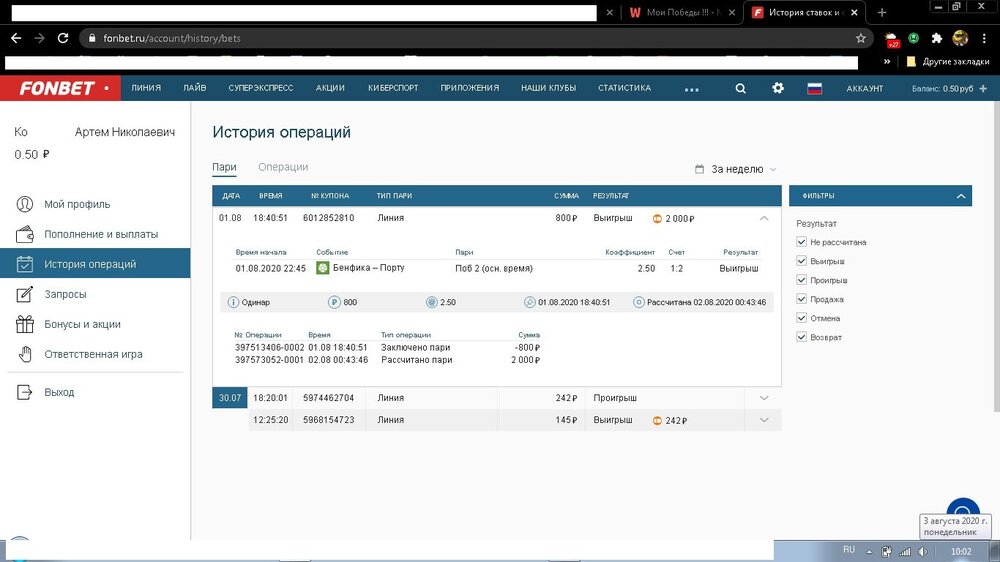Click the Fonbet logo
Image resolution: width=1000 pixels, height=562 pixels.
pos(61,88)
